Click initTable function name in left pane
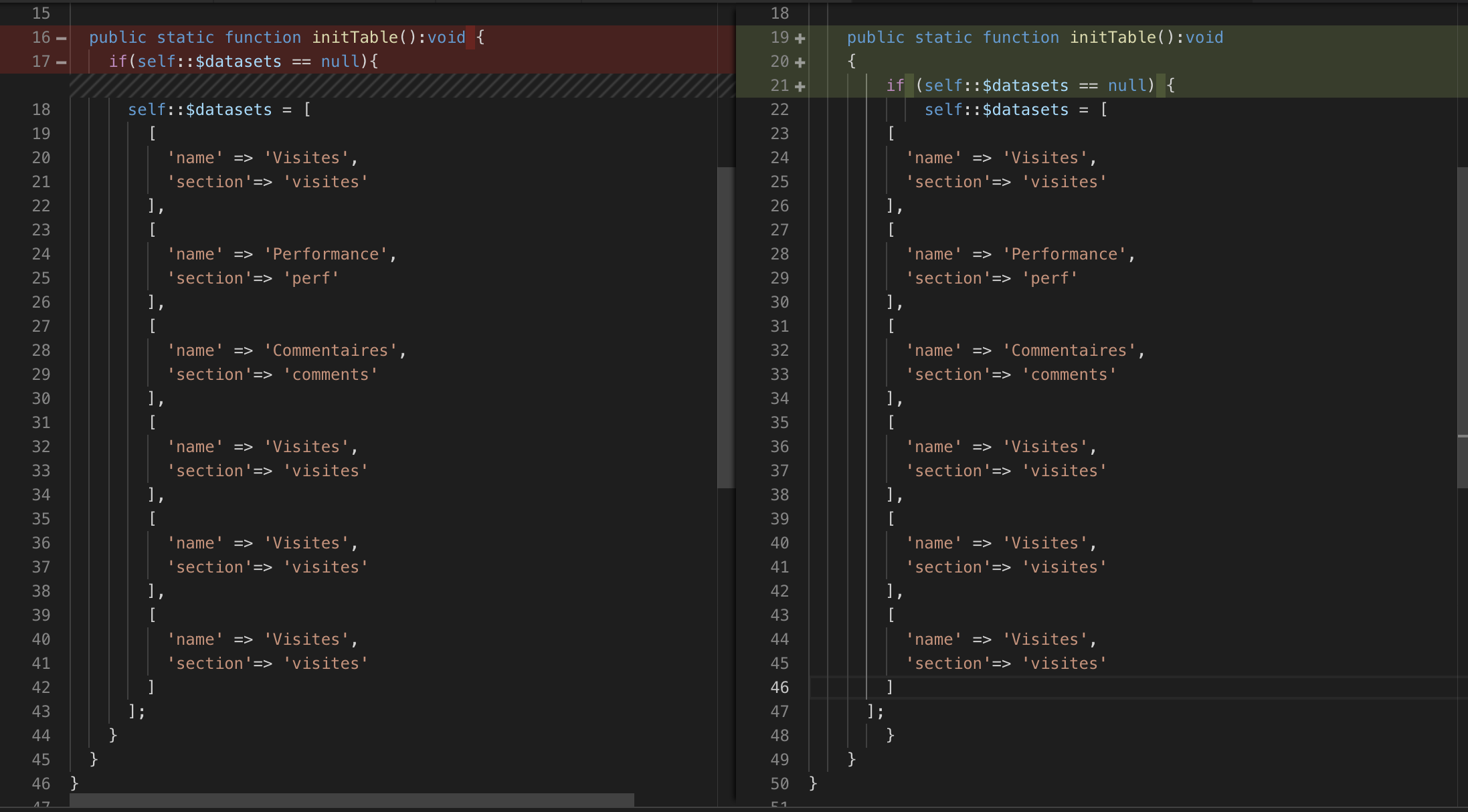The image size is (1468, 812). 355,37
